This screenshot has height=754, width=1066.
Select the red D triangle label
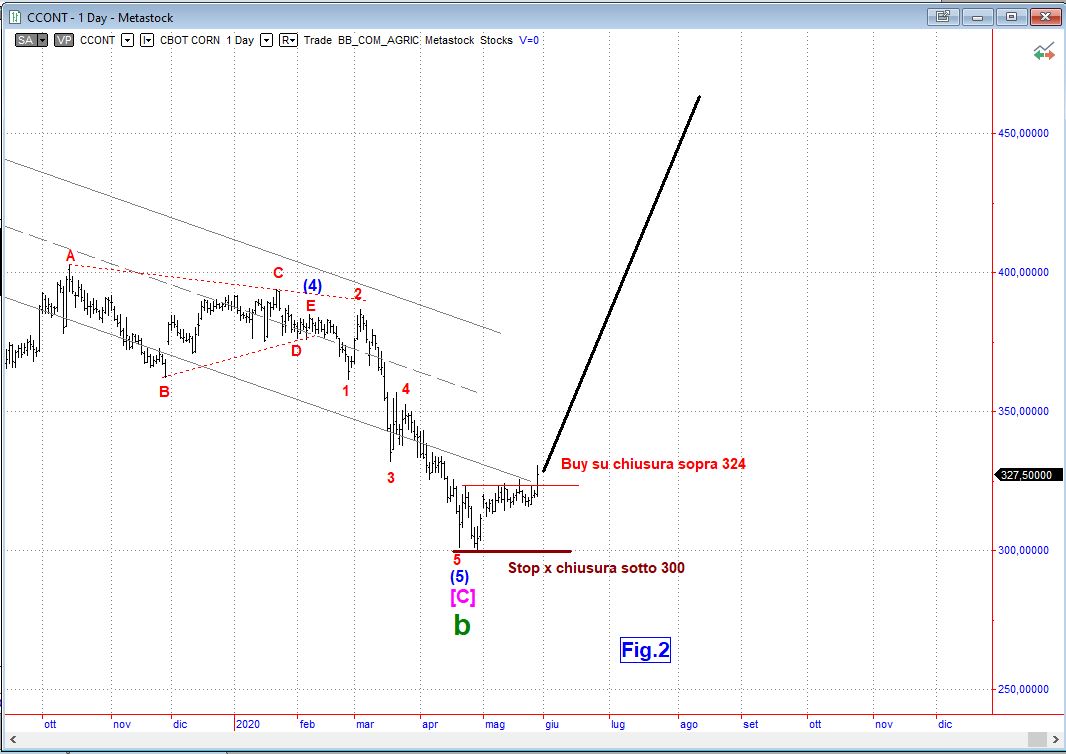[296, 351]
